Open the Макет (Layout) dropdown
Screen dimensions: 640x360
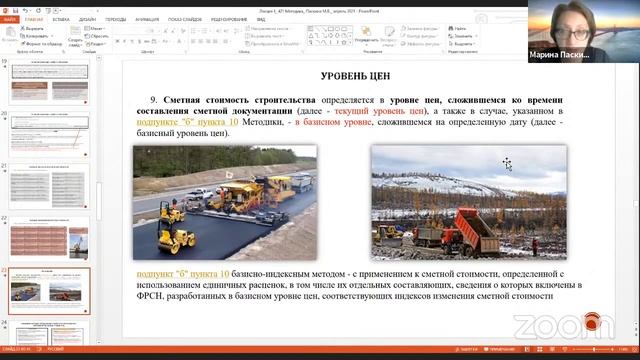(95, 29)
